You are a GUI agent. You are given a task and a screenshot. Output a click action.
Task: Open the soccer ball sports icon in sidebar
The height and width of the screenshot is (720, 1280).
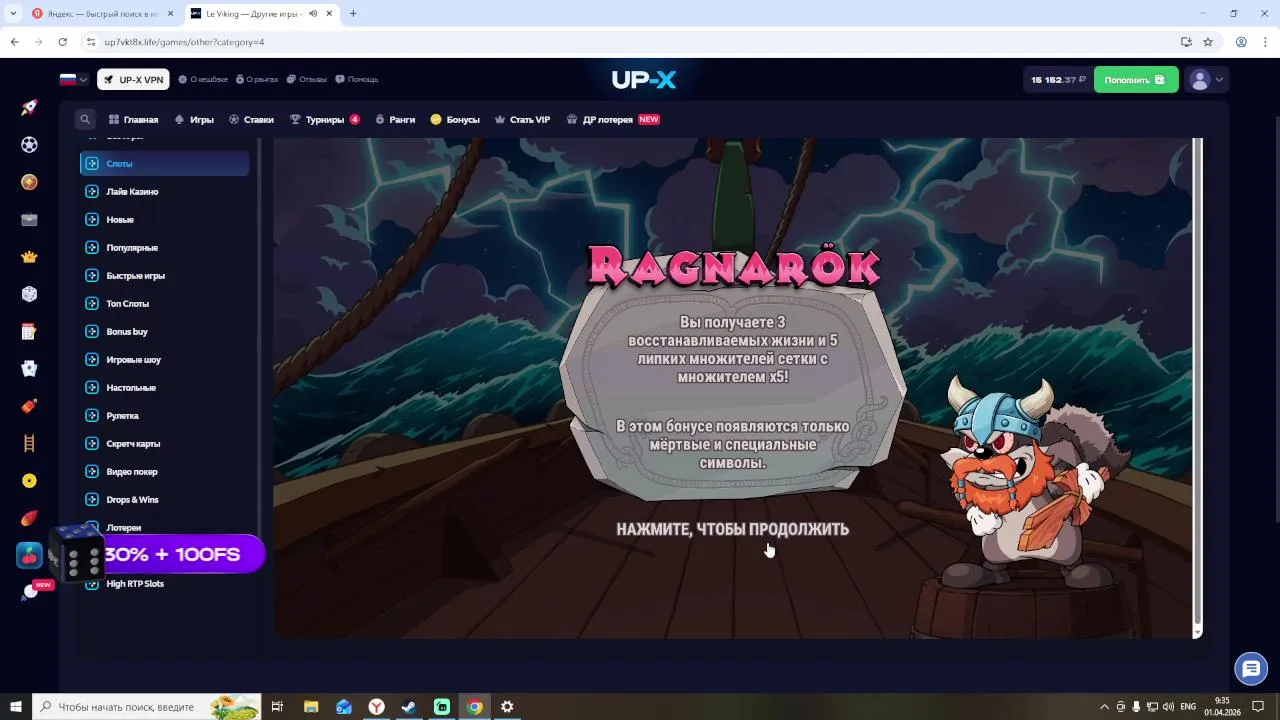(x=29, y=145)
